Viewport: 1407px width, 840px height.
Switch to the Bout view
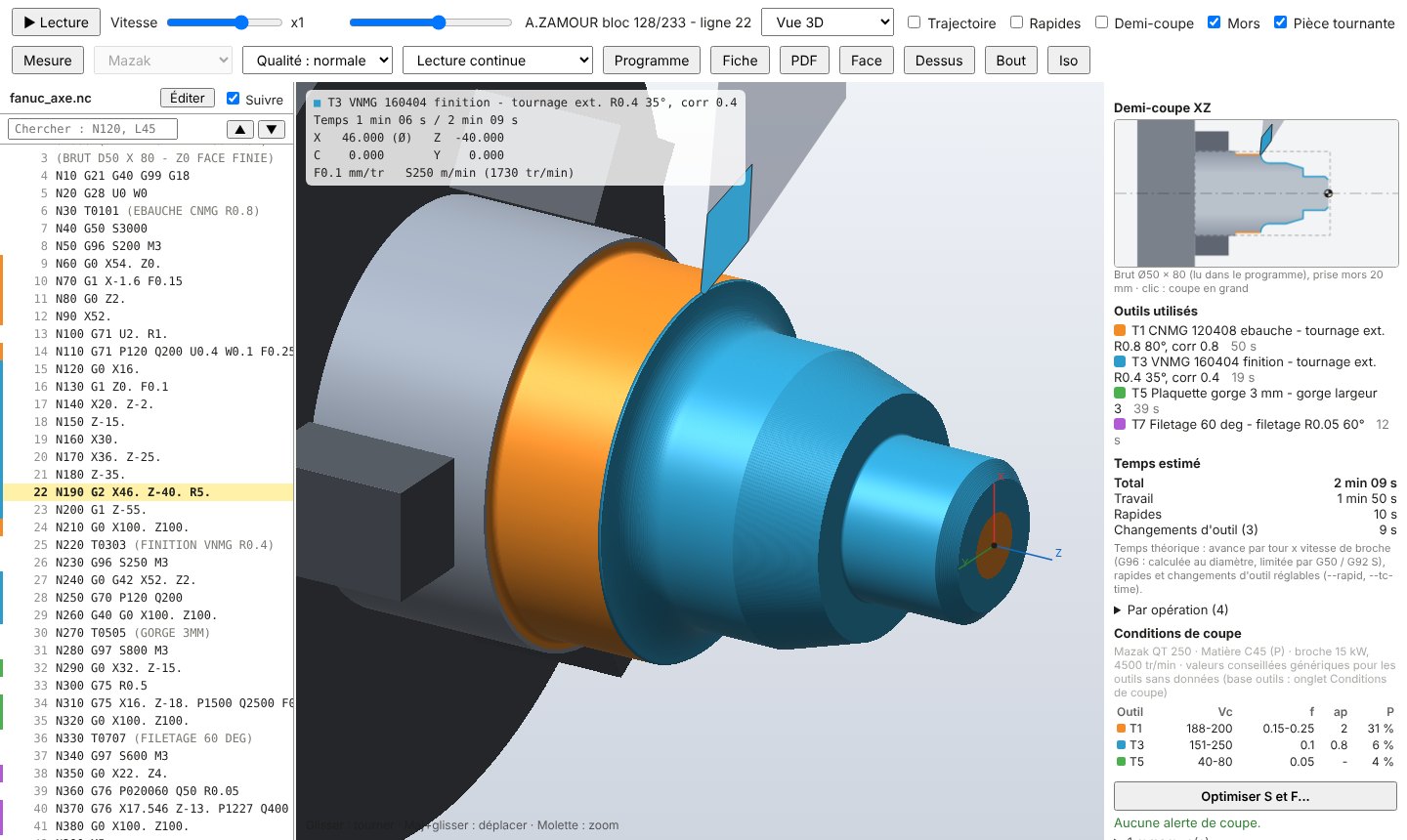point(1011,61)
